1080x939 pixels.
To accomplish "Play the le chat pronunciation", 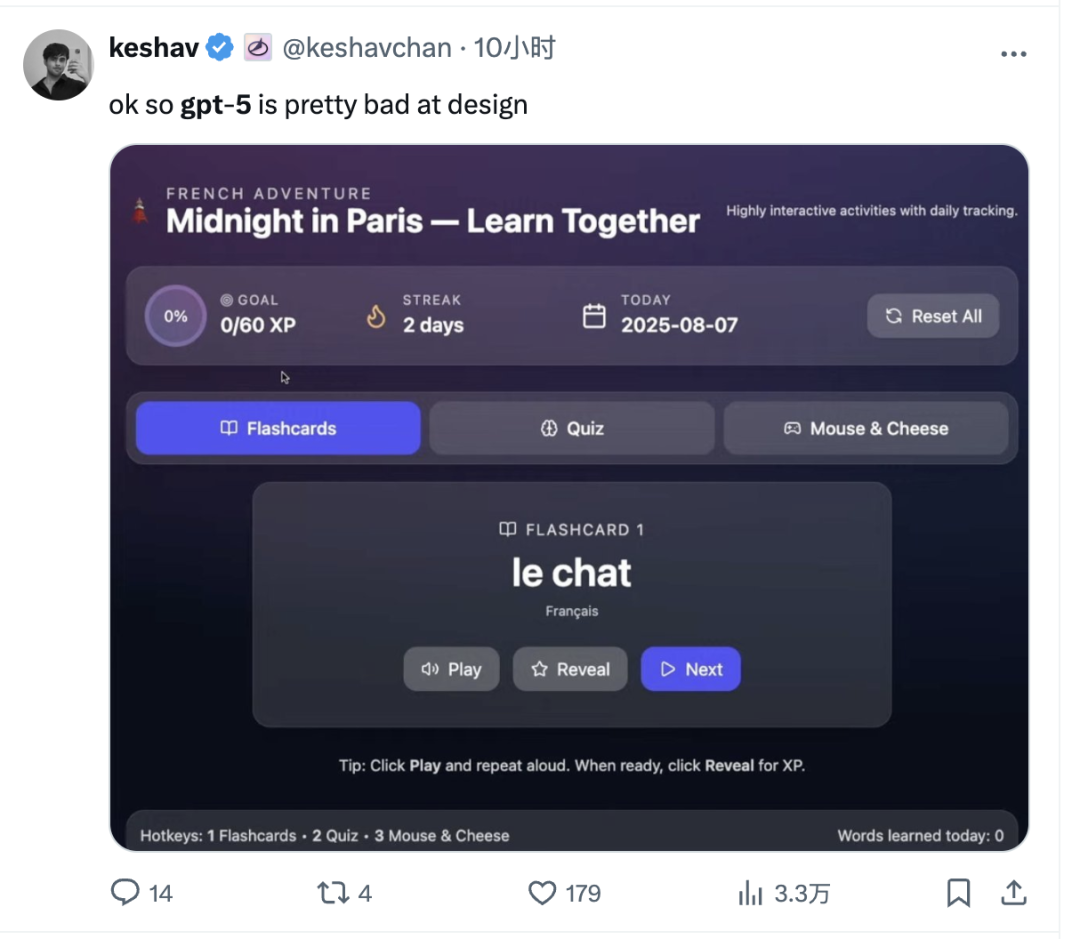I will pos(451,669).
